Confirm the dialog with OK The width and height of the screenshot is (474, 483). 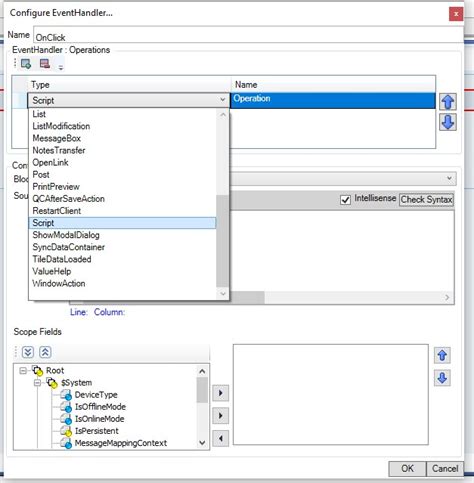(x=407, y=469)
